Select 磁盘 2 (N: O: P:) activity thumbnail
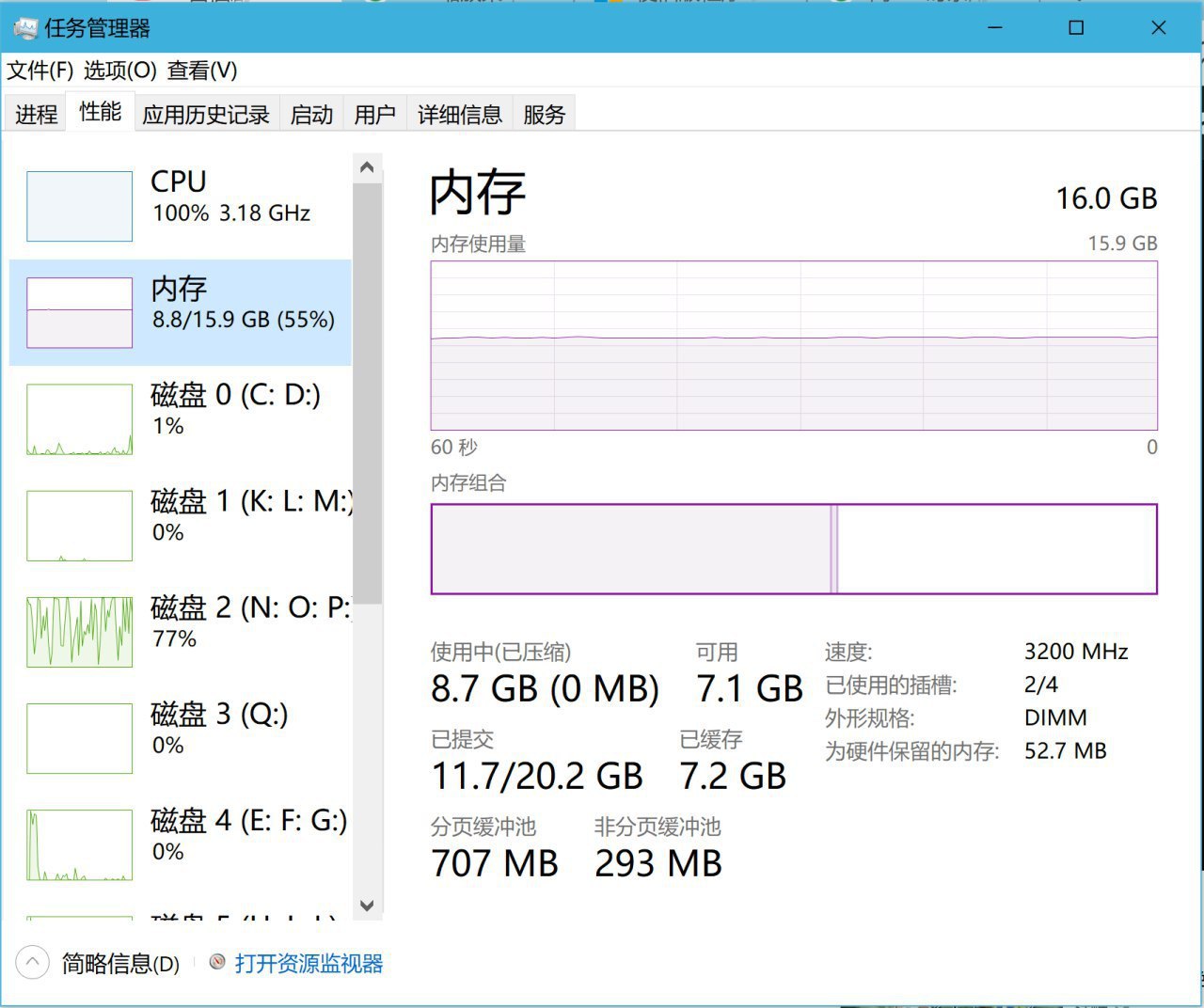 (x=79, y=632)
